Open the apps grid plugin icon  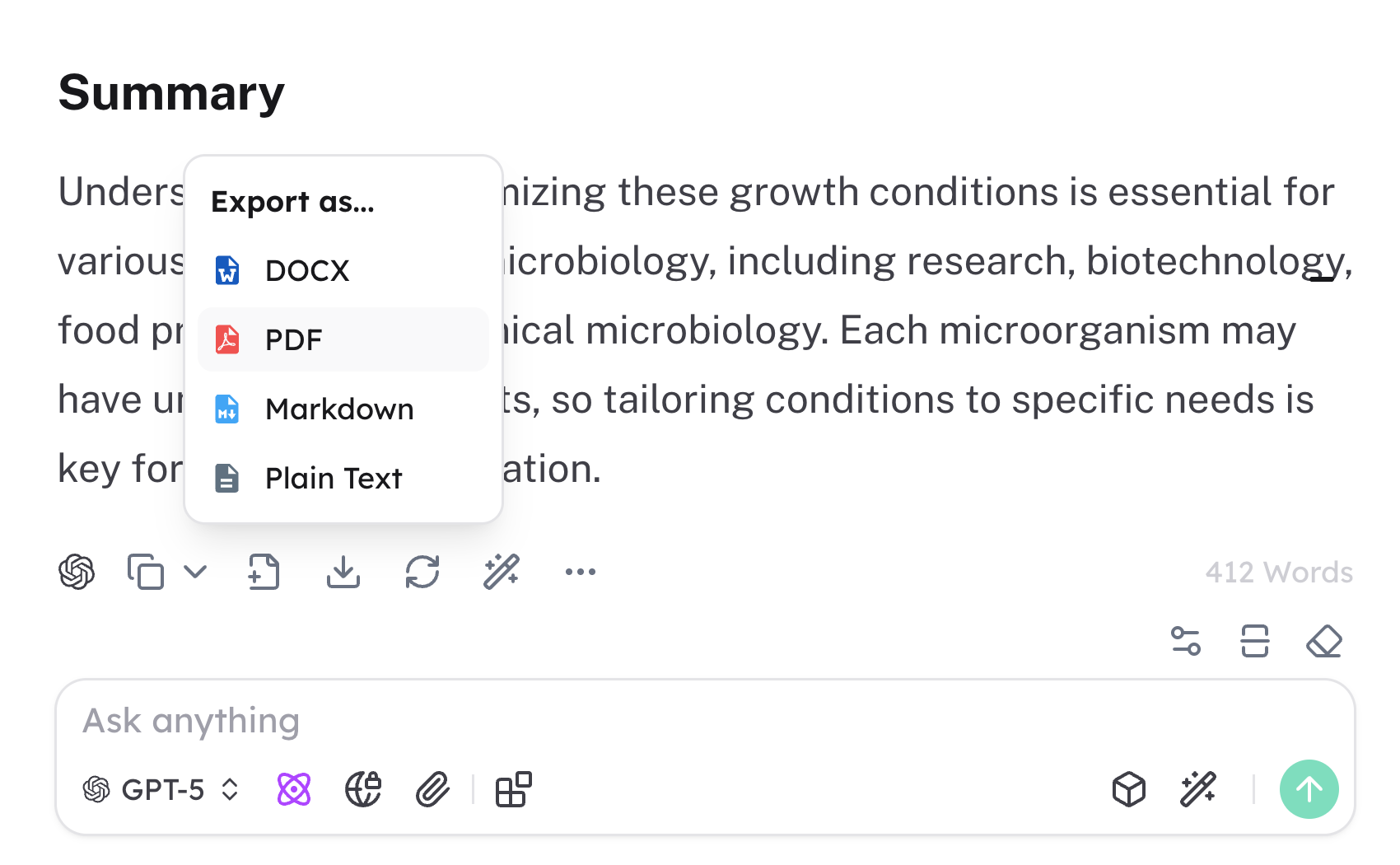tap(513, 790)
